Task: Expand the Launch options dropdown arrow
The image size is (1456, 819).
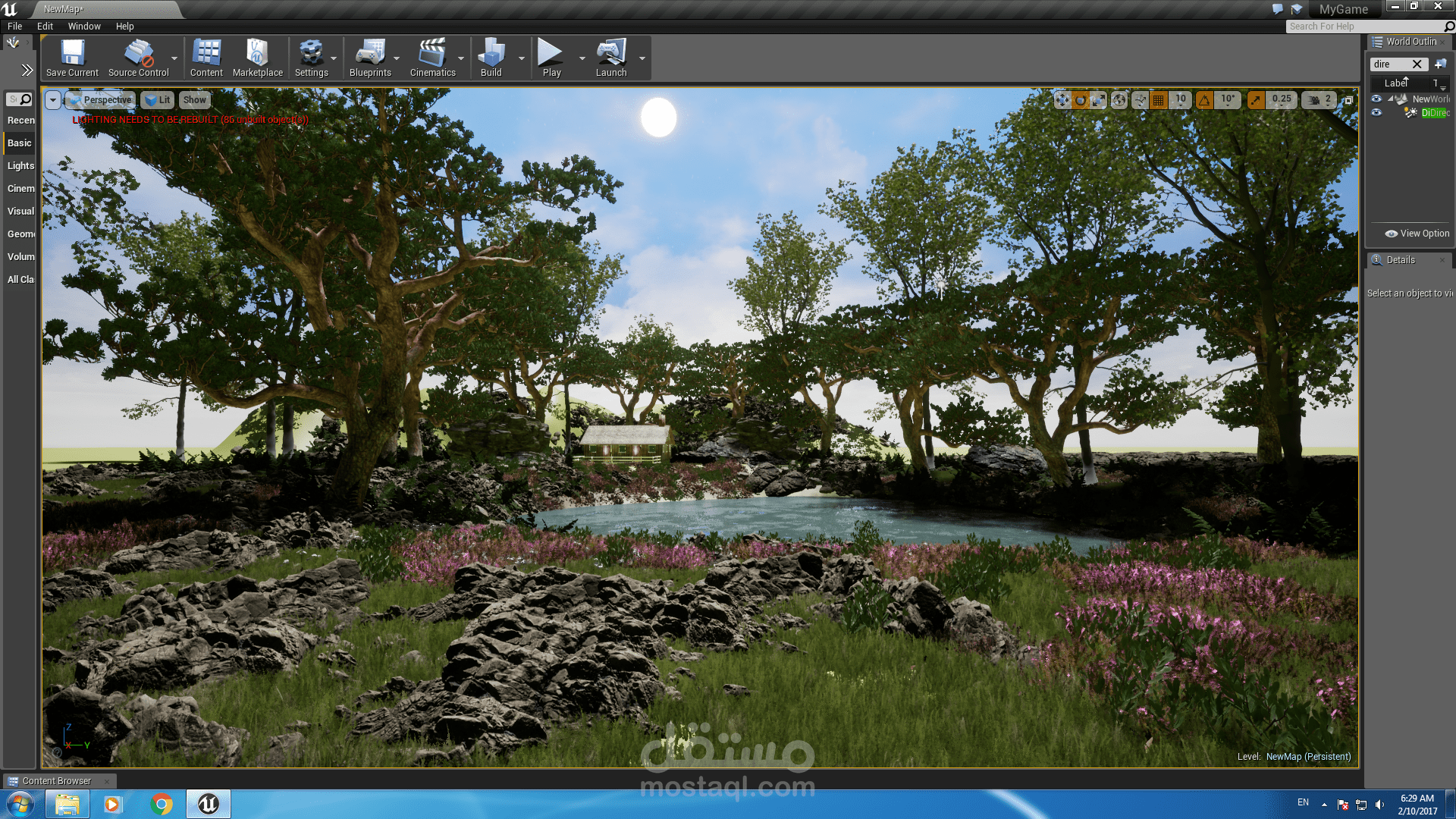Action: 642,58
